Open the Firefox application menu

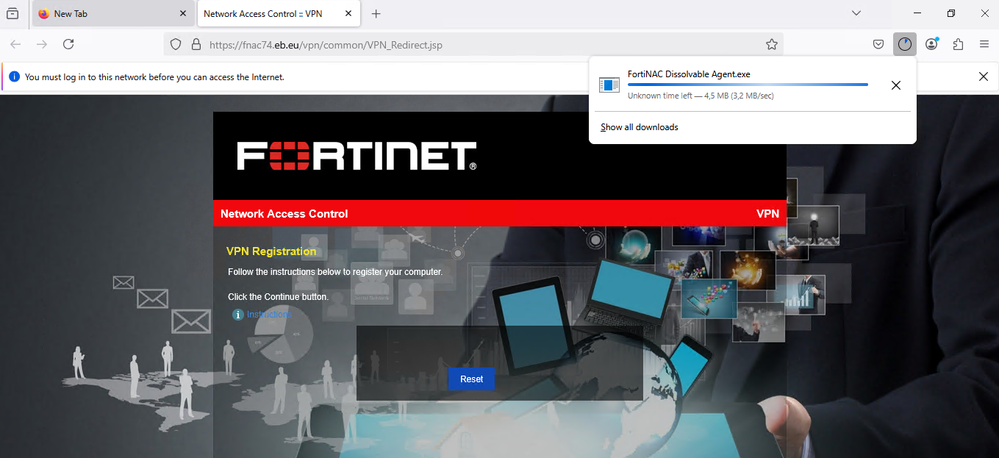984,44
